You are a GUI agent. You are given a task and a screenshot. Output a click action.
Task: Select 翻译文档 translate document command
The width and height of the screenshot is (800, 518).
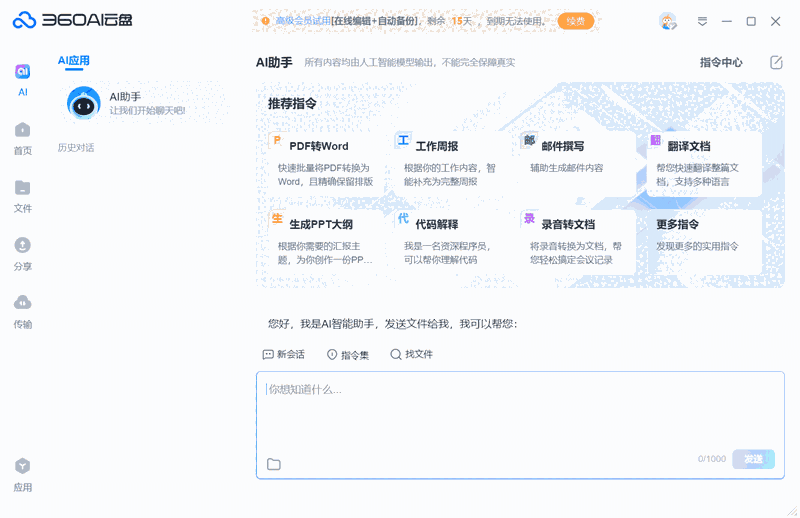704,163
